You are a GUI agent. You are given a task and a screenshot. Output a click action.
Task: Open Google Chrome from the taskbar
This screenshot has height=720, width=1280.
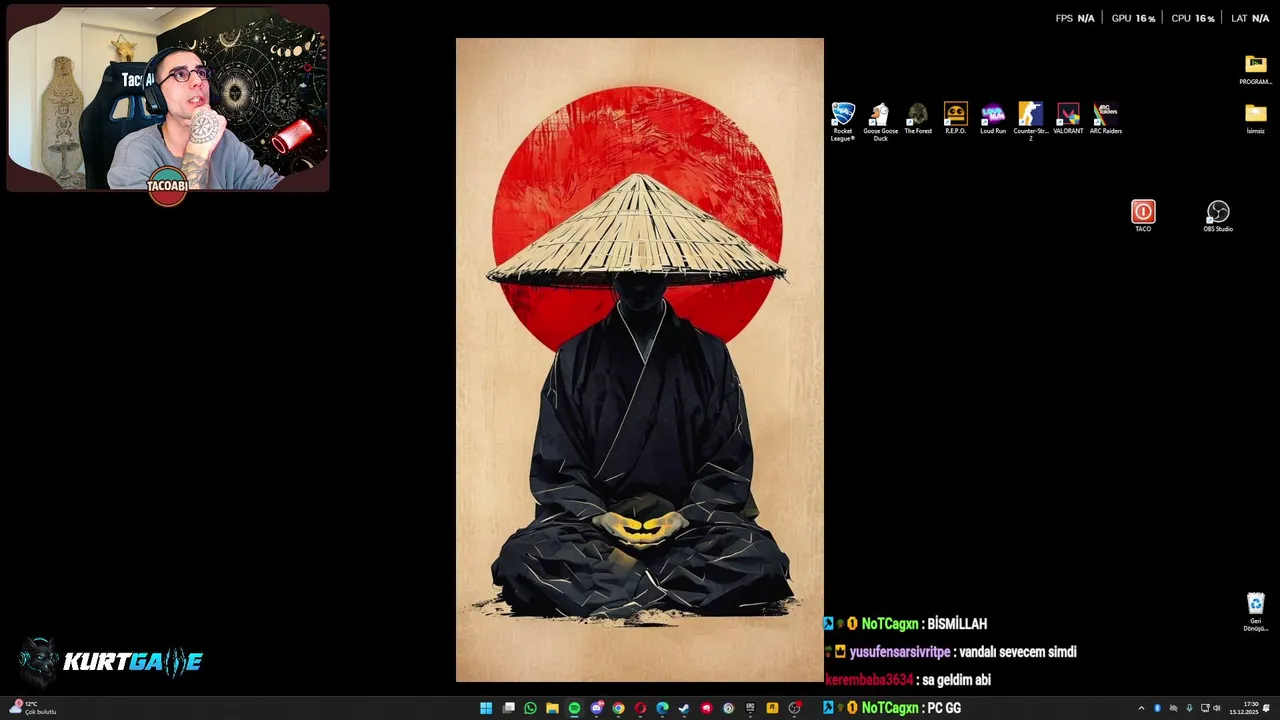tap(618, 708)
